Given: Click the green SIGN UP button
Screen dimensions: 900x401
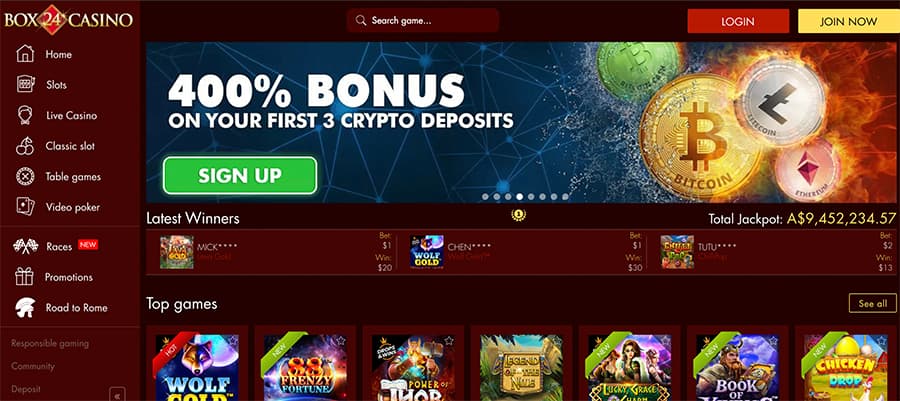Looking at the screenshot, I should coord(240,176).
